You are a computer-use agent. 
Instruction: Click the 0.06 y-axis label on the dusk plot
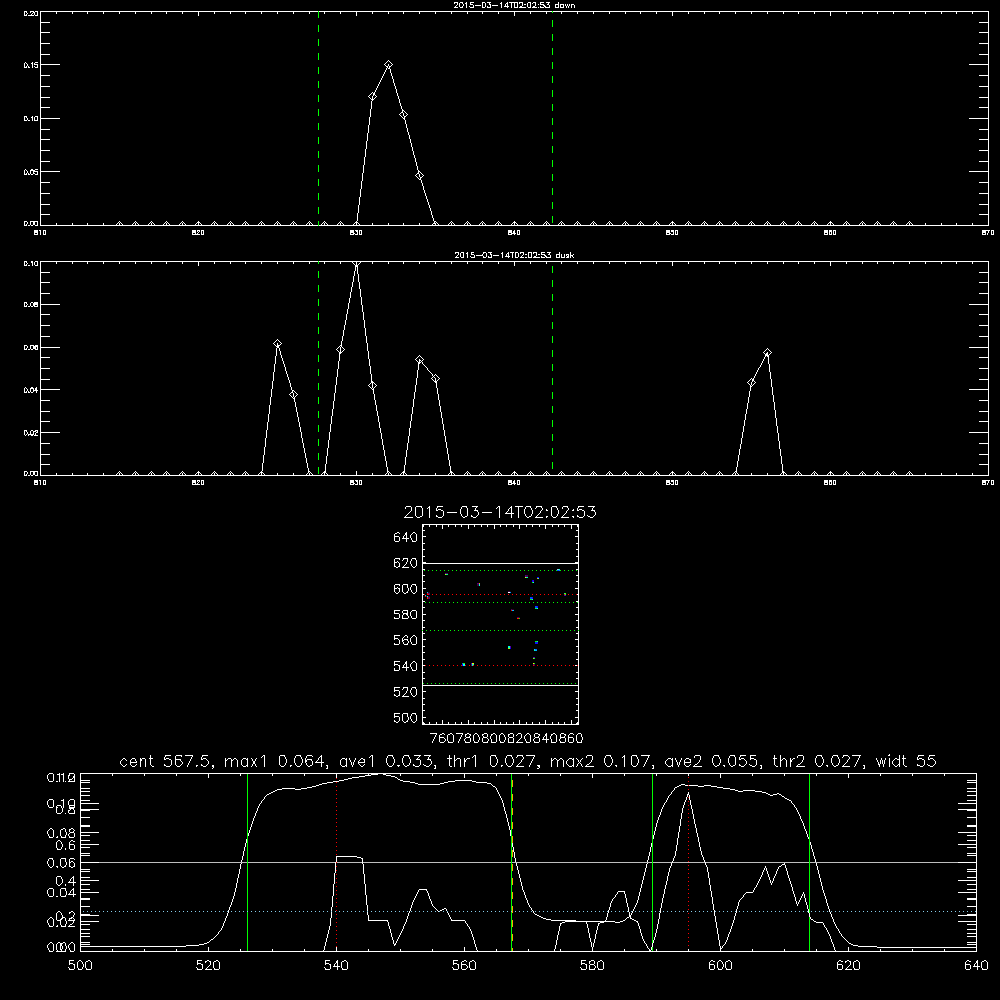pos(31,348)
